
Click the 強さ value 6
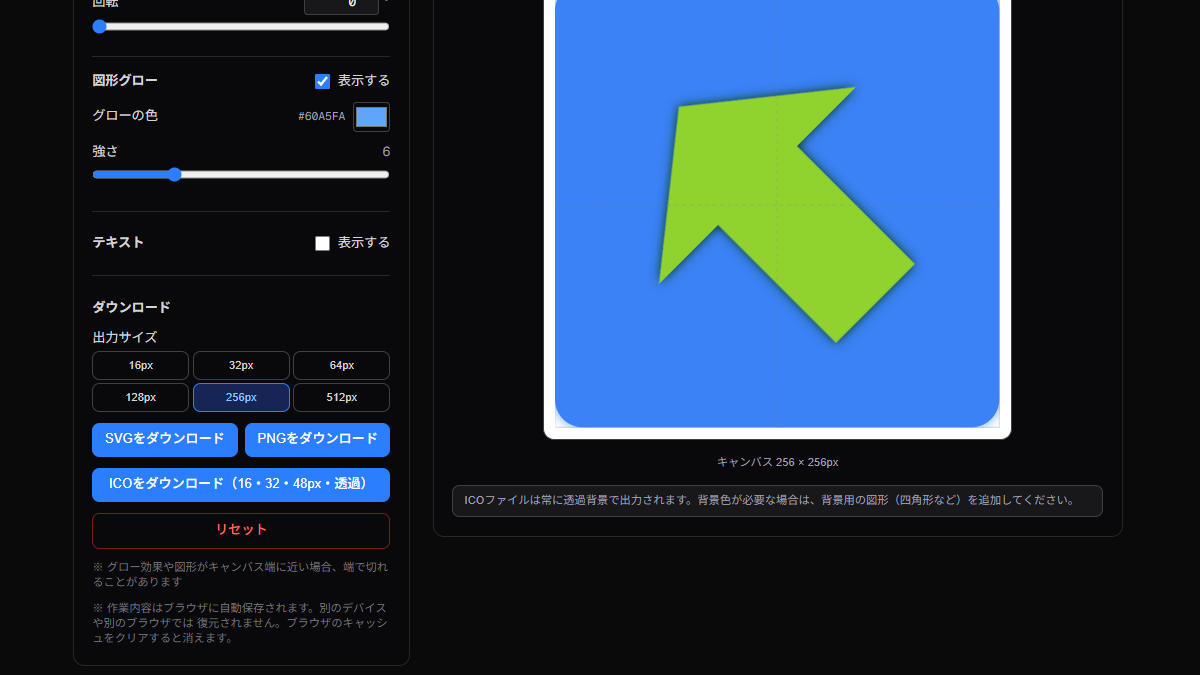pos(386,152)
